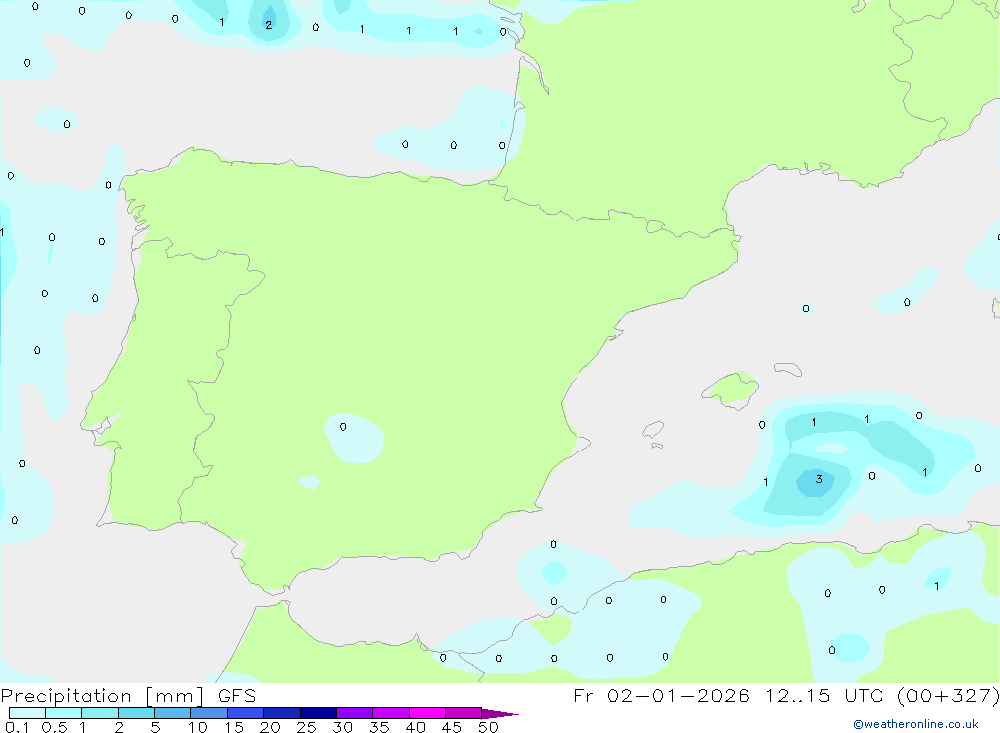The height and width of the screenshot is (733, 1000).
Task: Click the 25–30 mm legend color swatch
Action: point(318,713)
